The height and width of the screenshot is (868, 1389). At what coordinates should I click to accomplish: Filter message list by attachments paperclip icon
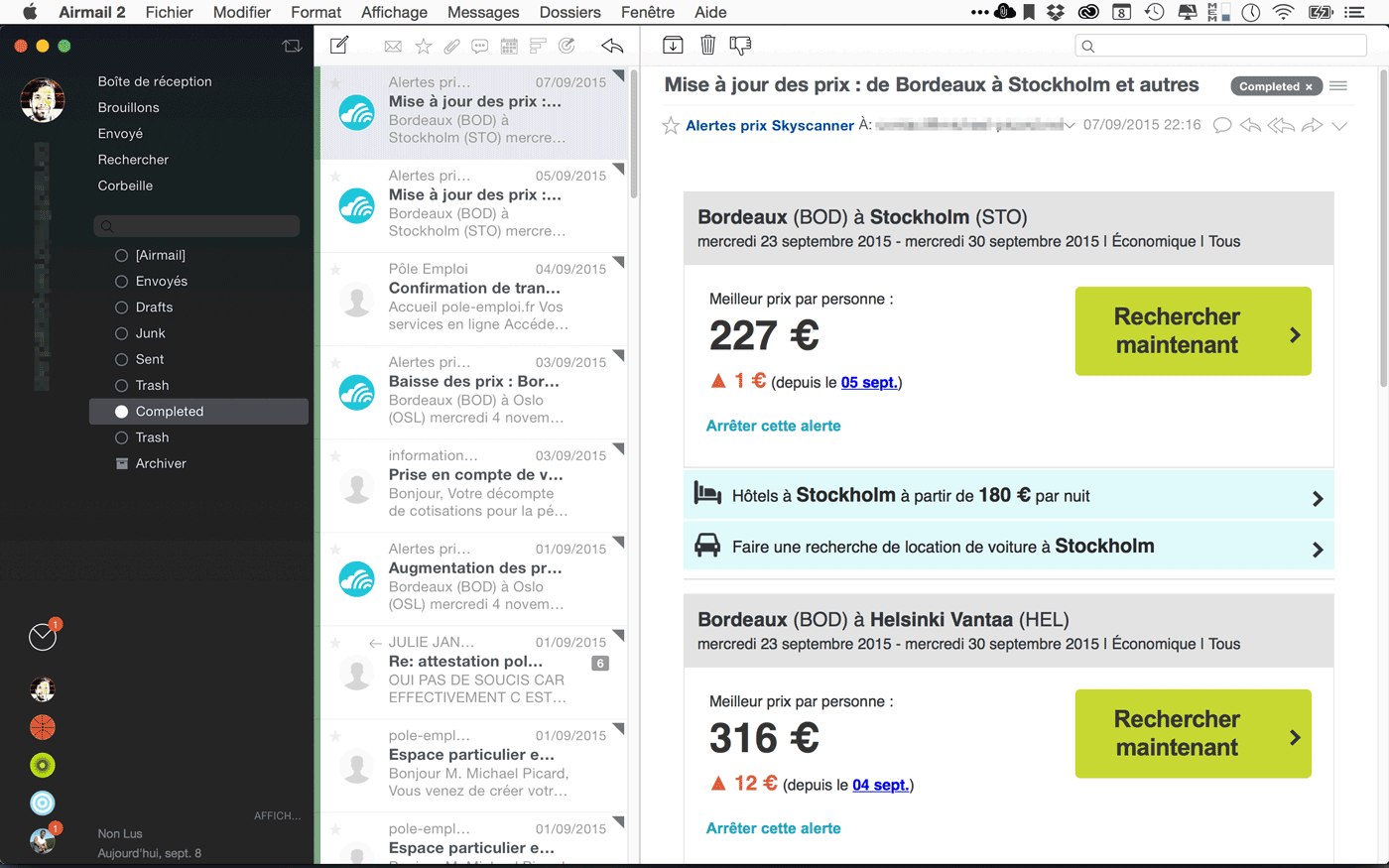pos(451,46)
